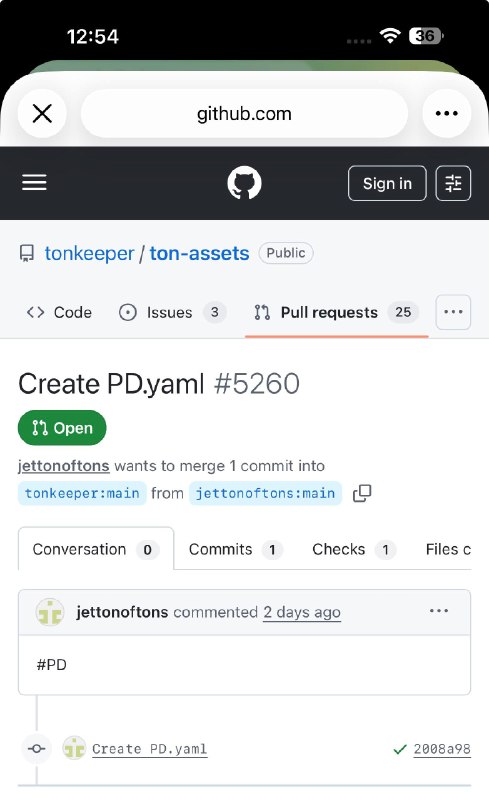
Task: Copy the jettonoftons:main branch name
Action: 362,493
